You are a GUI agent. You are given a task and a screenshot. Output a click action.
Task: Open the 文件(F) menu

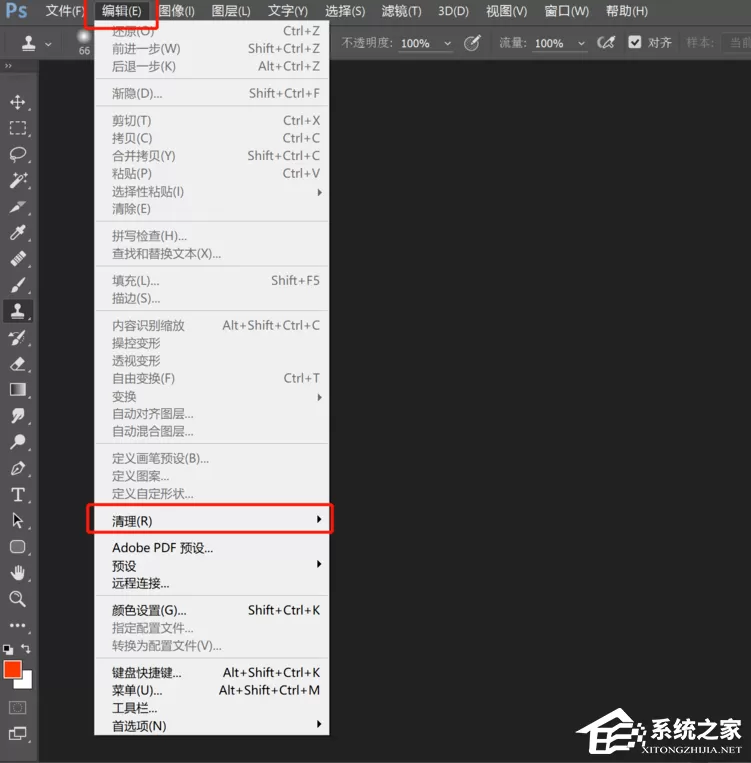pos(64,11)
